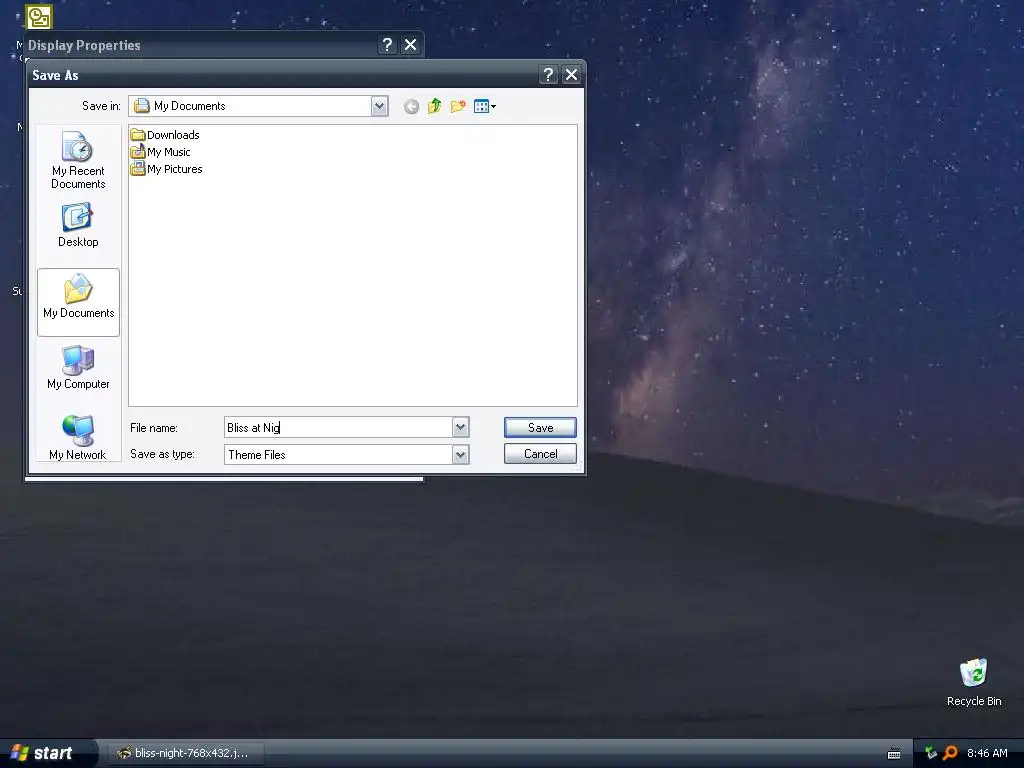
Task: Click the Save button
Action: (540, 428)
